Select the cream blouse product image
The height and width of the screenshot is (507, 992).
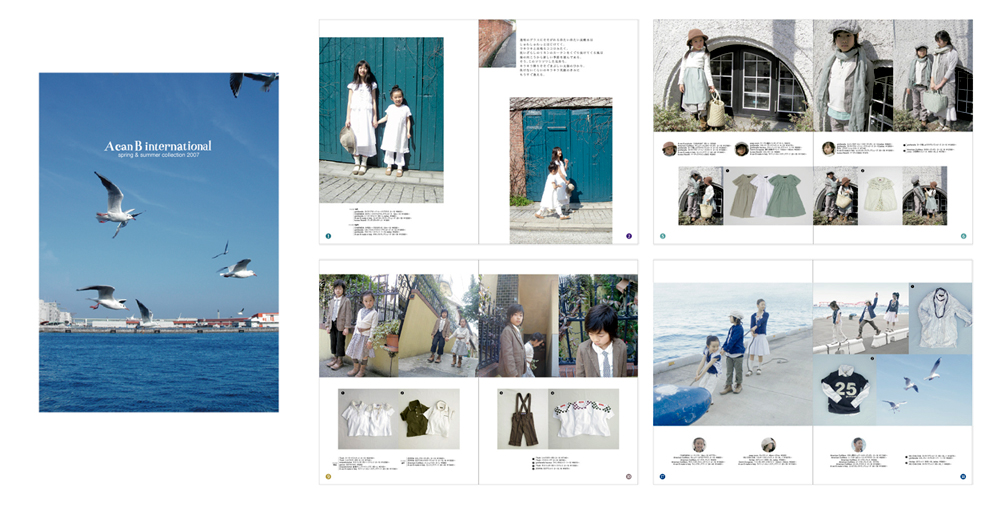pyautogui.click(x=879, y=196)
